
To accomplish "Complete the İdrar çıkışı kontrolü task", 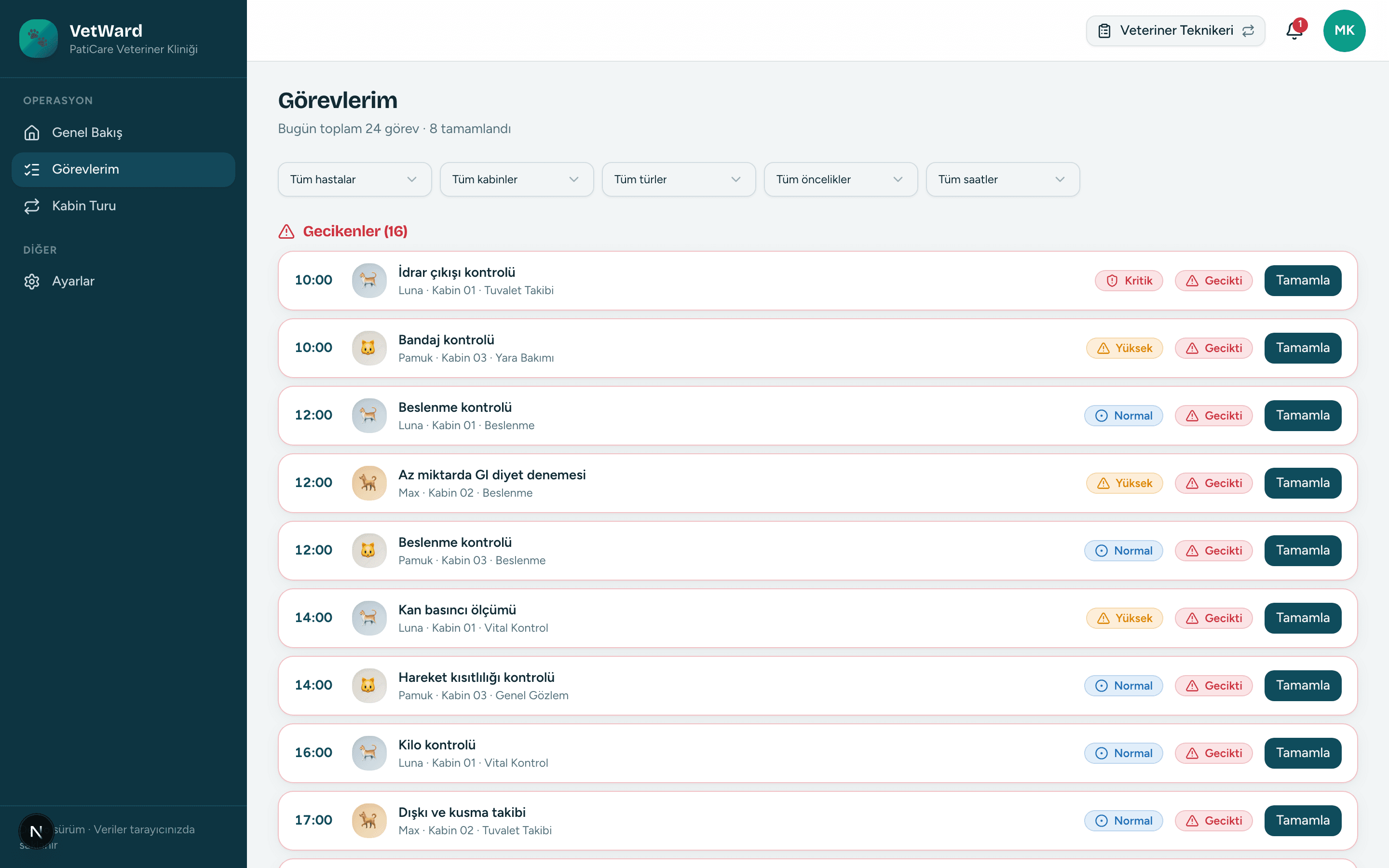I will click(1302, 281).
